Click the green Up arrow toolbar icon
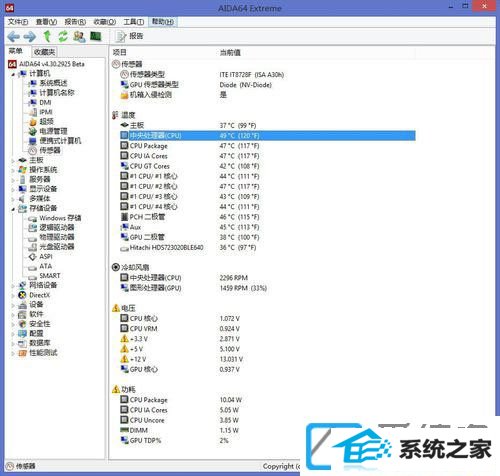The height and width of the screenshot is (476, 500). point(47,36)
